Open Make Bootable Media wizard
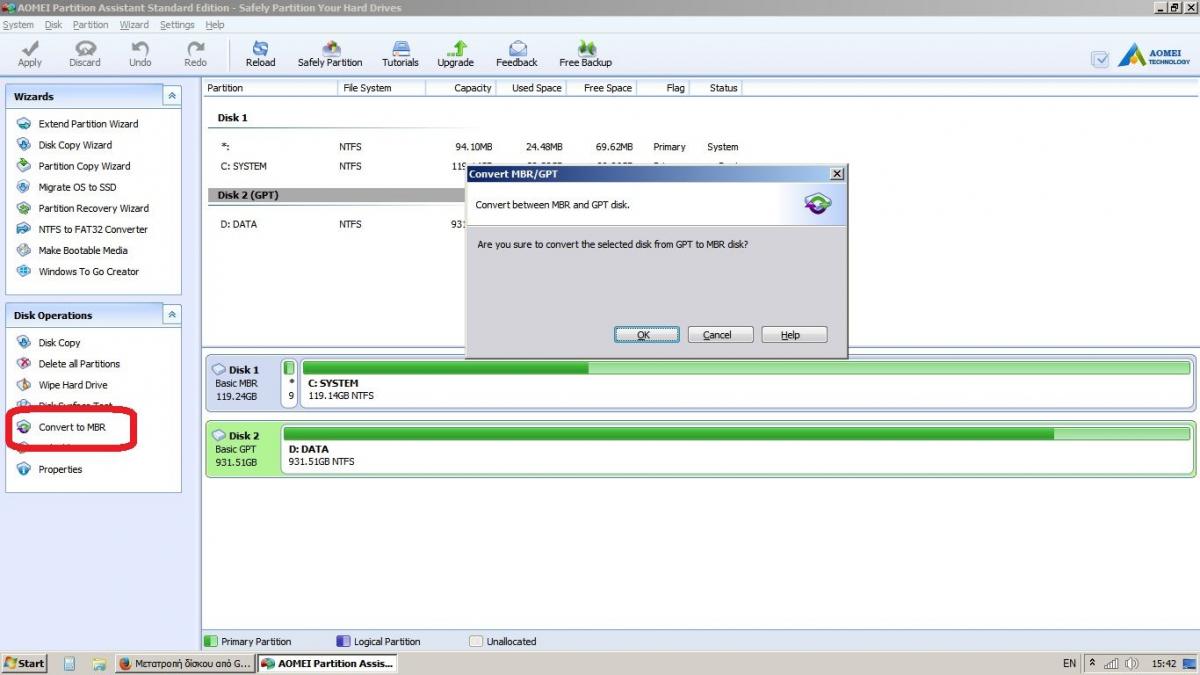Screen dimensions: 1200x675 (72, 250)
